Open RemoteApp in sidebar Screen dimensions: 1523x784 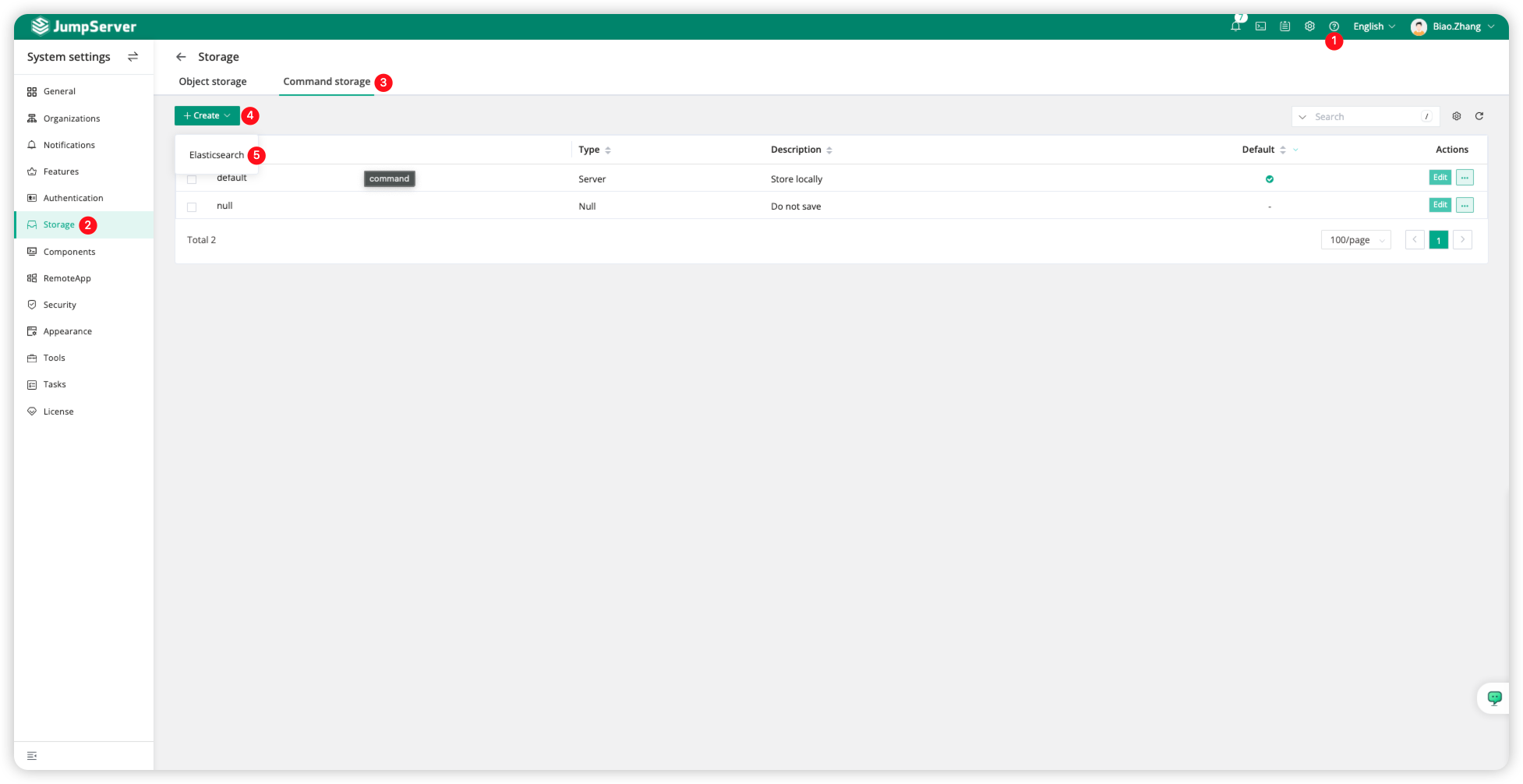tap(84, 278)
